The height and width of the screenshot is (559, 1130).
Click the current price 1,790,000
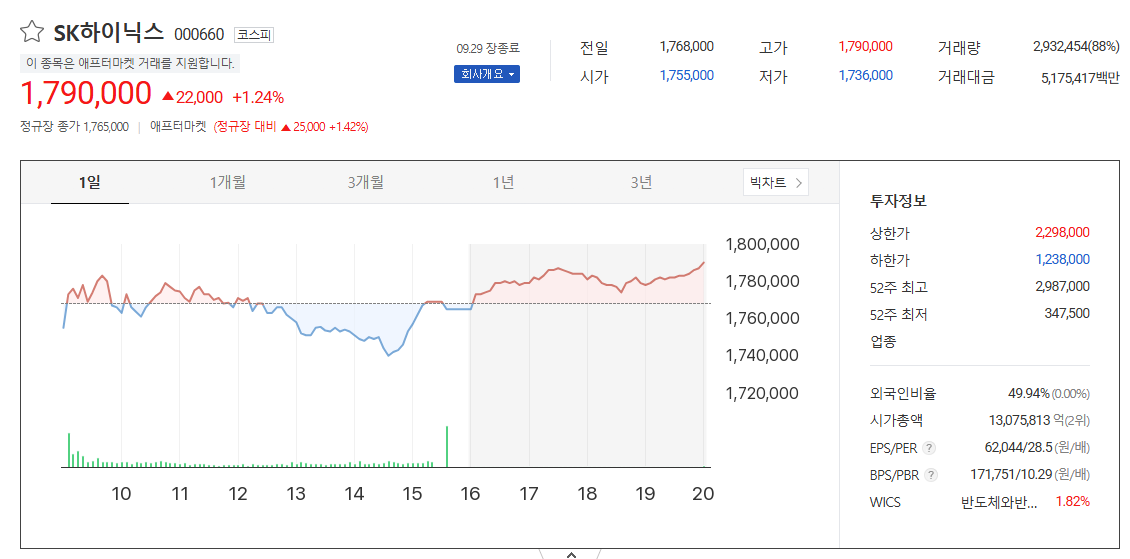pyautogui.click(x=86, y=94)
